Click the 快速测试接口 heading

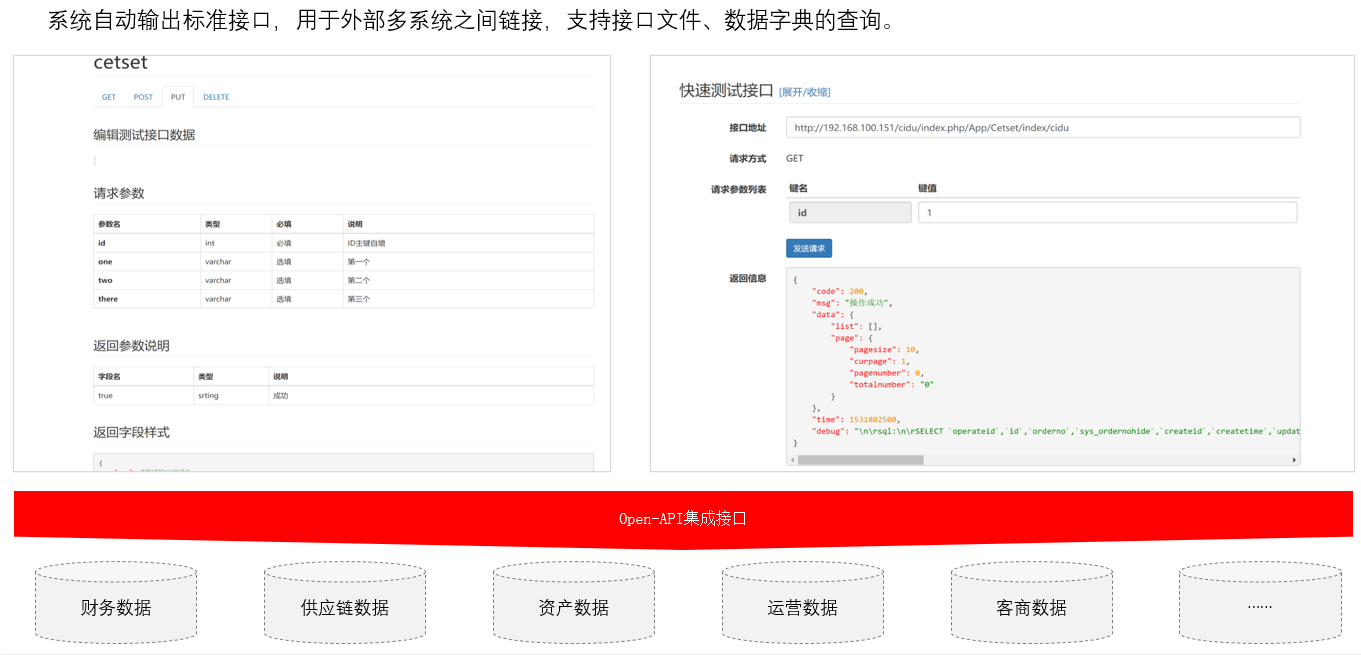[727, 90]
